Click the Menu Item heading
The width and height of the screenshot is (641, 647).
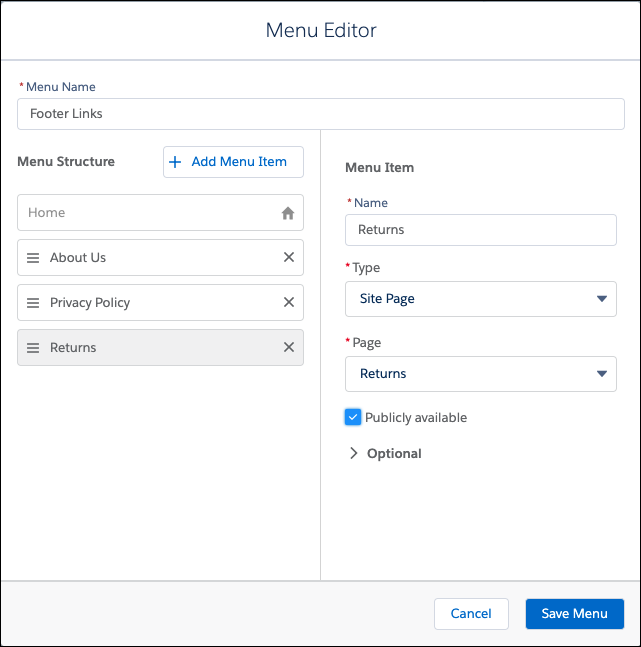[379, 168]
